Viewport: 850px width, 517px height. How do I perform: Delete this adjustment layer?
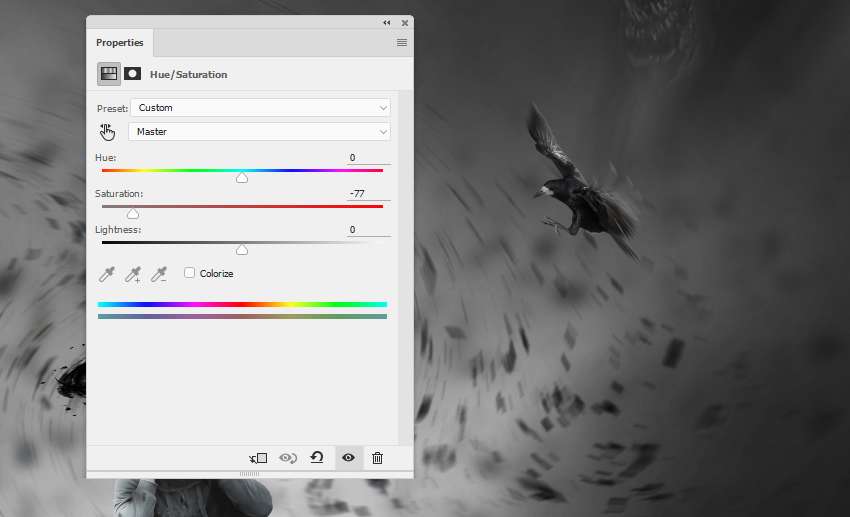click(377, 458)
